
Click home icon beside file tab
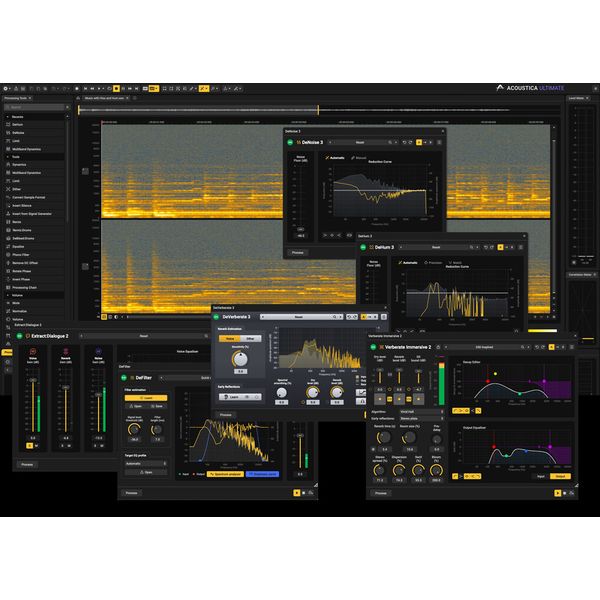coord(78,98)
